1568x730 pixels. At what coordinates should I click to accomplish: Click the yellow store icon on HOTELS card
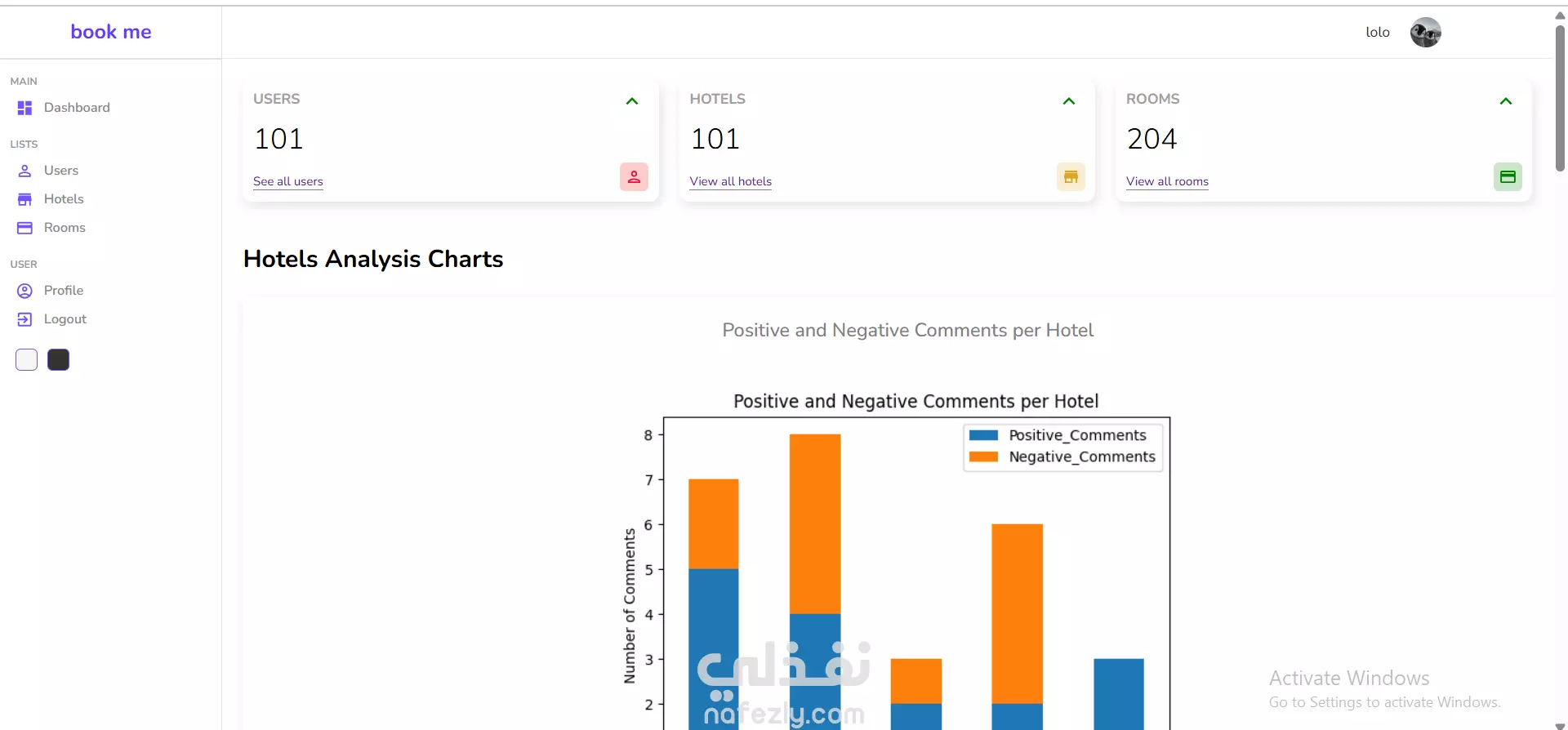click(1071, 177)
